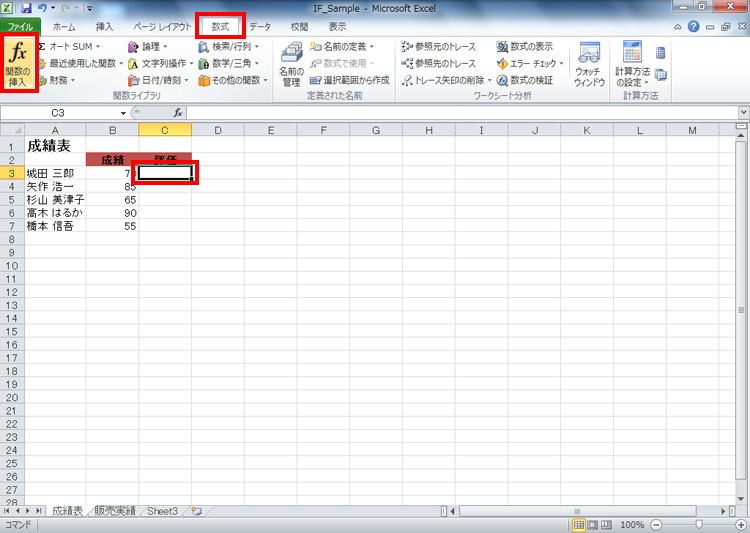Select cell with name 矢作 浩一
This screenshot has height=533, width=750.
coord(55,187)
